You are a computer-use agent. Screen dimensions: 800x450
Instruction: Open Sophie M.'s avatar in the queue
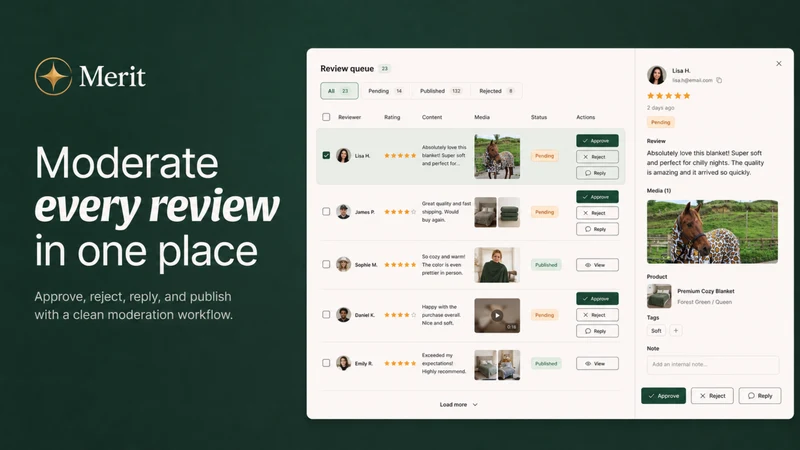[343, 264]
